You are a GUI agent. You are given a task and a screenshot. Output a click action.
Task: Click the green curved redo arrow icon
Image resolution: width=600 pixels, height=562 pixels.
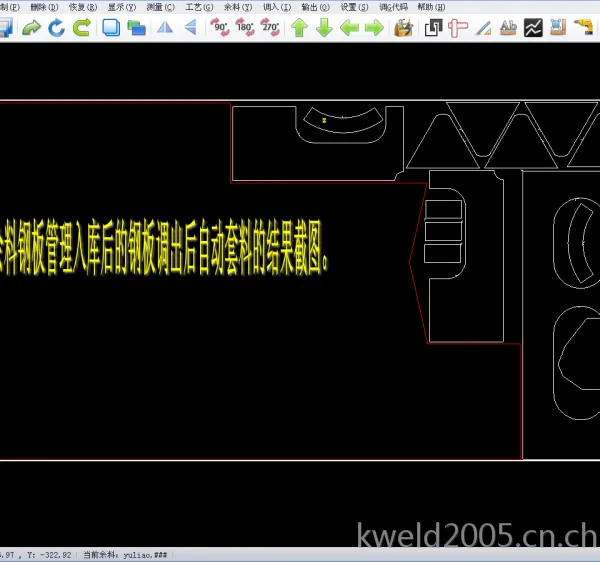click(32, 28)
